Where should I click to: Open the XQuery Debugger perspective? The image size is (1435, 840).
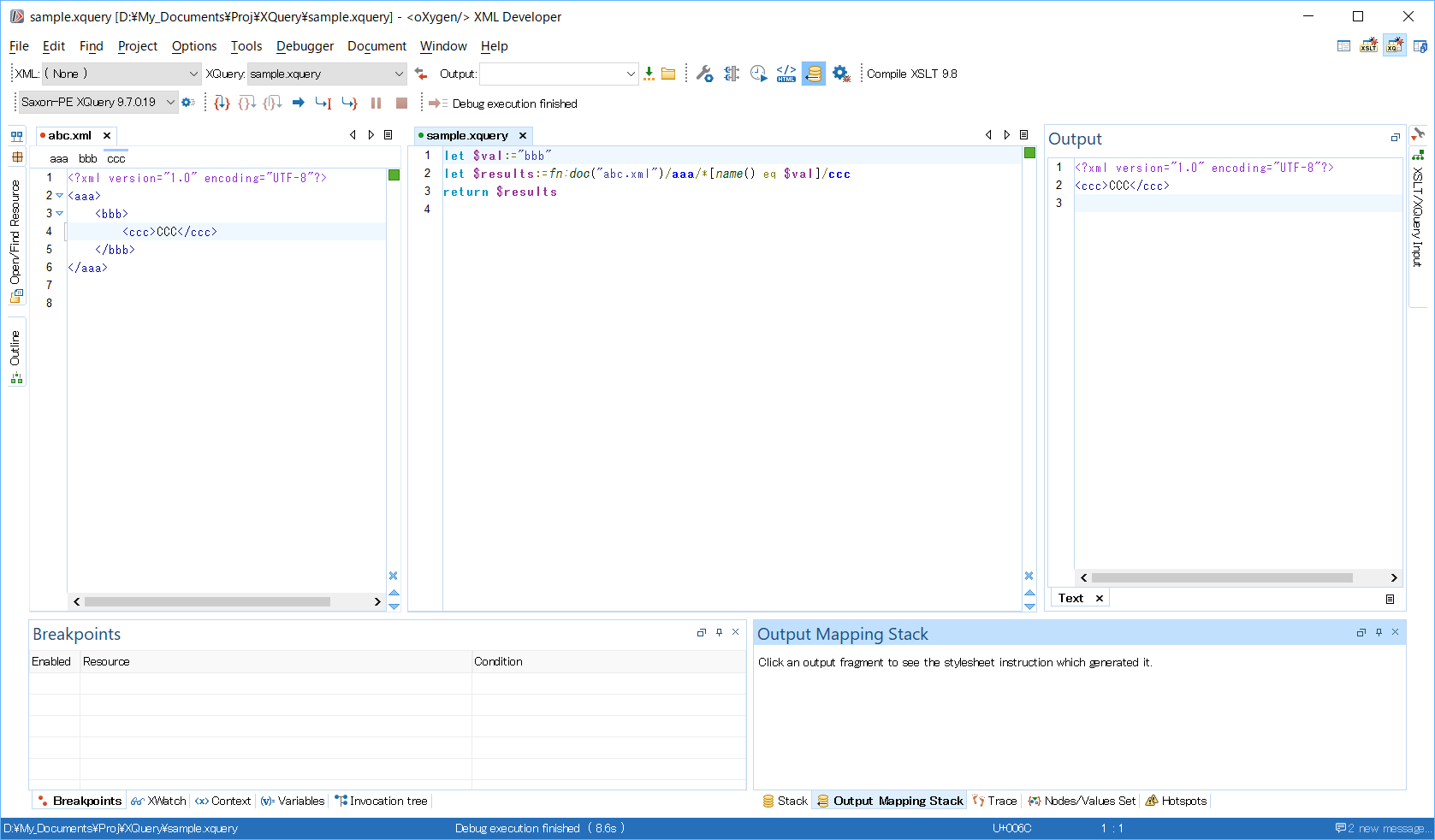click(x=1395, y=46)
